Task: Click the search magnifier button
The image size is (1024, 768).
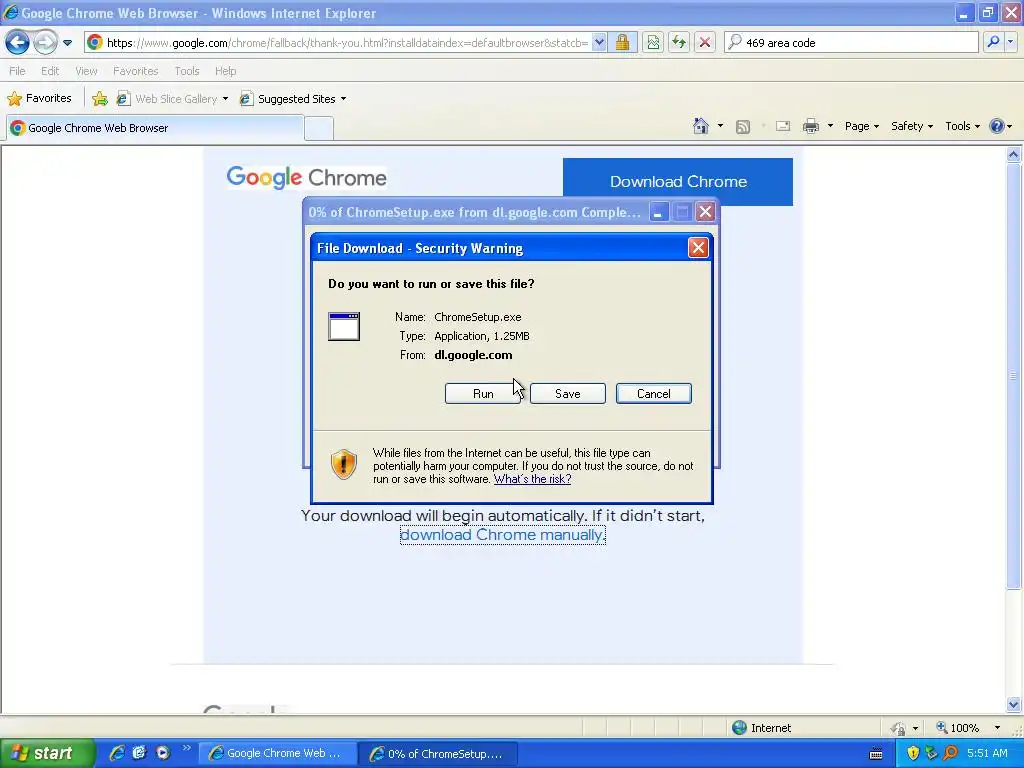Action: point(993,42)
